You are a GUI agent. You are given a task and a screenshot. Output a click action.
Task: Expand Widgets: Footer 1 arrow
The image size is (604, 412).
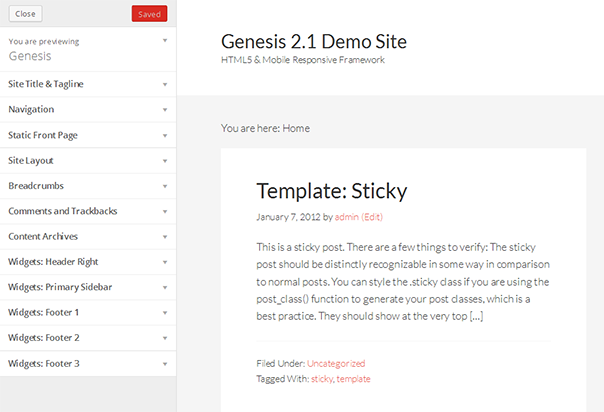pos(165,313)
